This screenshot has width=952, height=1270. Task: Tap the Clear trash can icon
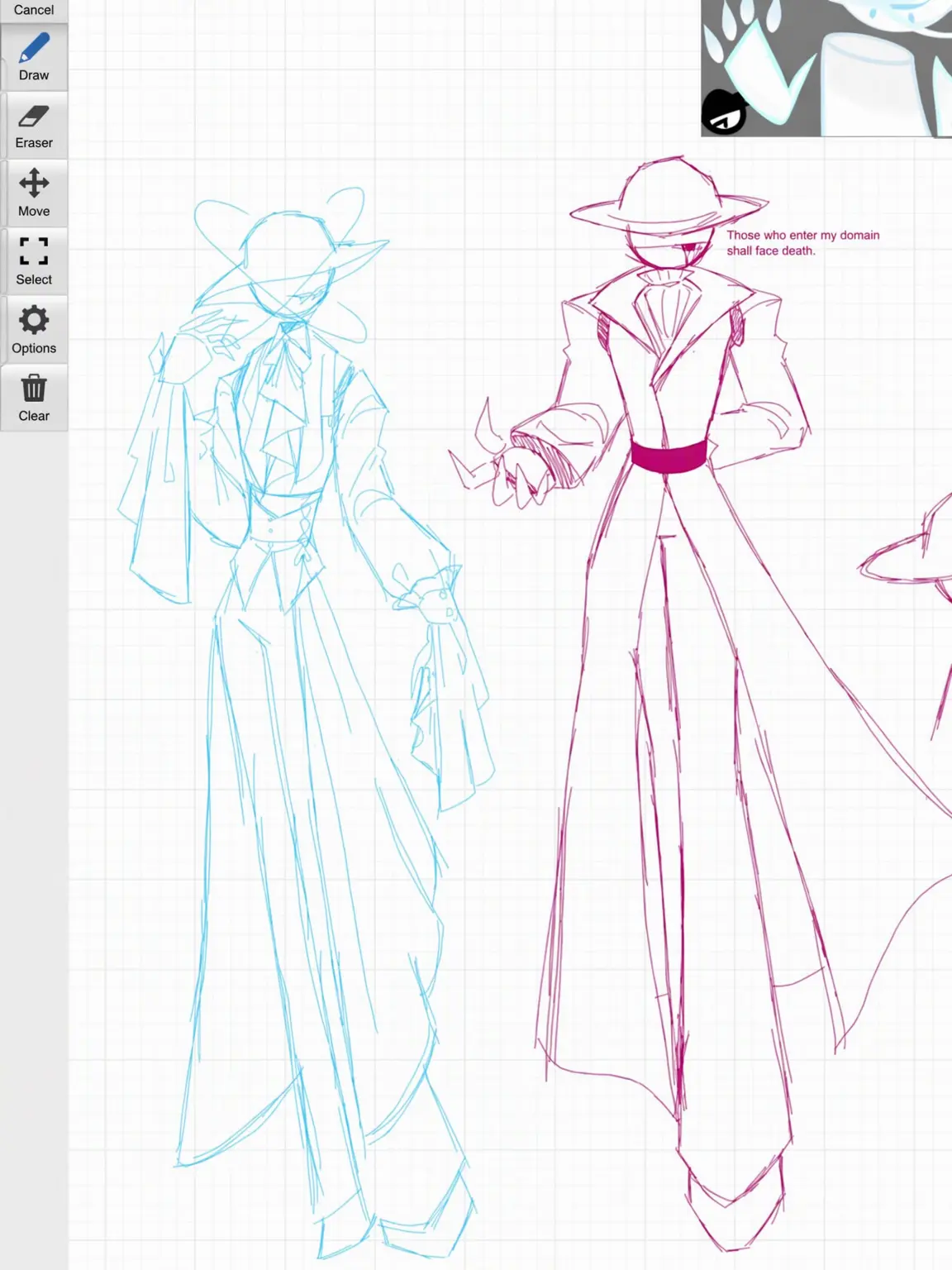tap(34, 399)
